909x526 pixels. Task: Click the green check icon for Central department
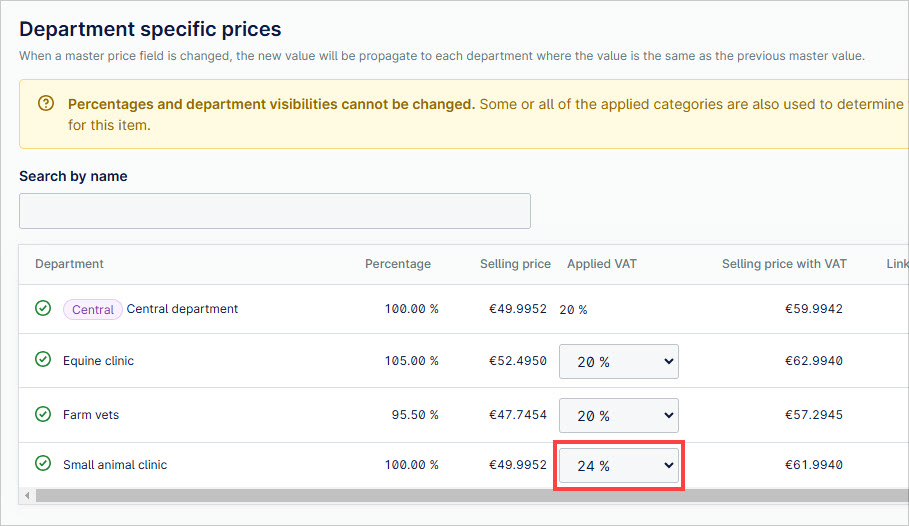(x=43, y=309)
